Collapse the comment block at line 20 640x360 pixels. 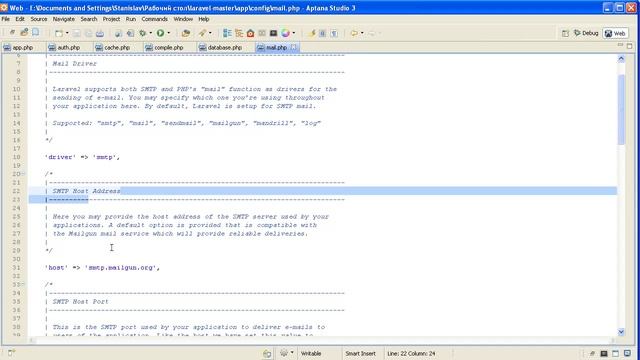[x=23, y=174]
